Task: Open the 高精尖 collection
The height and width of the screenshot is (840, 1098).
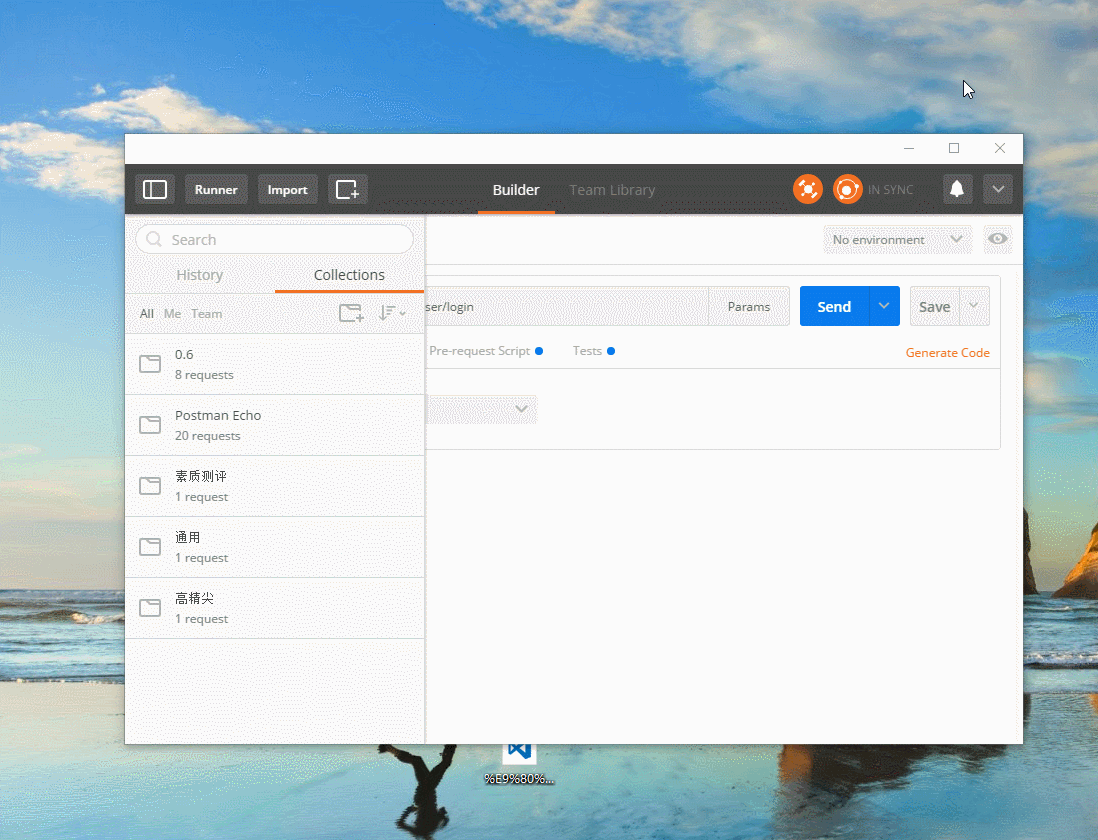Action: tap(274, 608)
